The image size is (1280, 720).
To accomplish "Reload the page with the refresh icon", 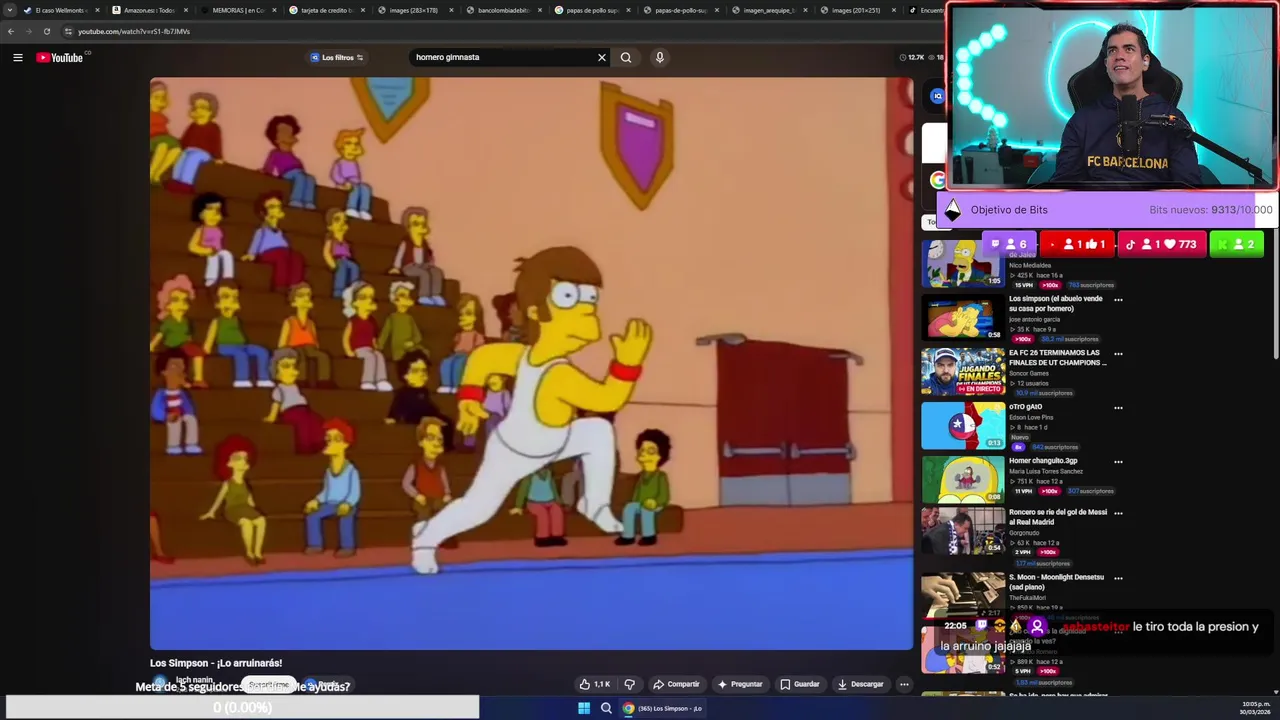I will (x=46, y=31).
